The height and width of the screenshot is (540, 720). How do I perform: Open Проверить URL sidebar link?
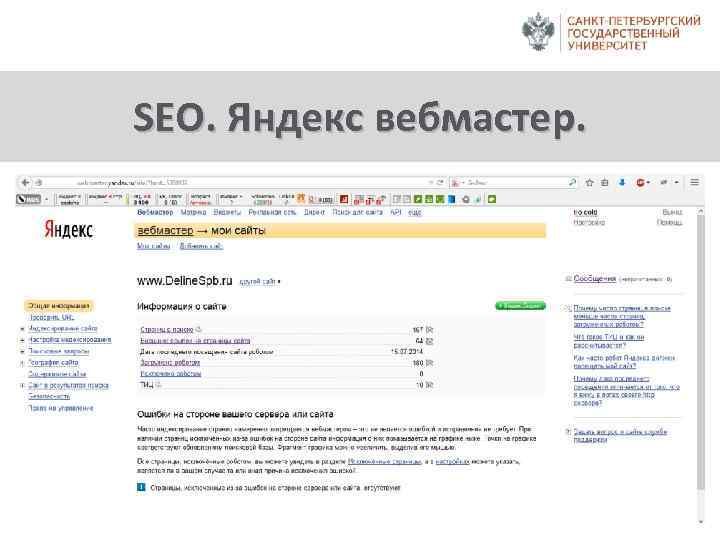click(x=51, y=317)
